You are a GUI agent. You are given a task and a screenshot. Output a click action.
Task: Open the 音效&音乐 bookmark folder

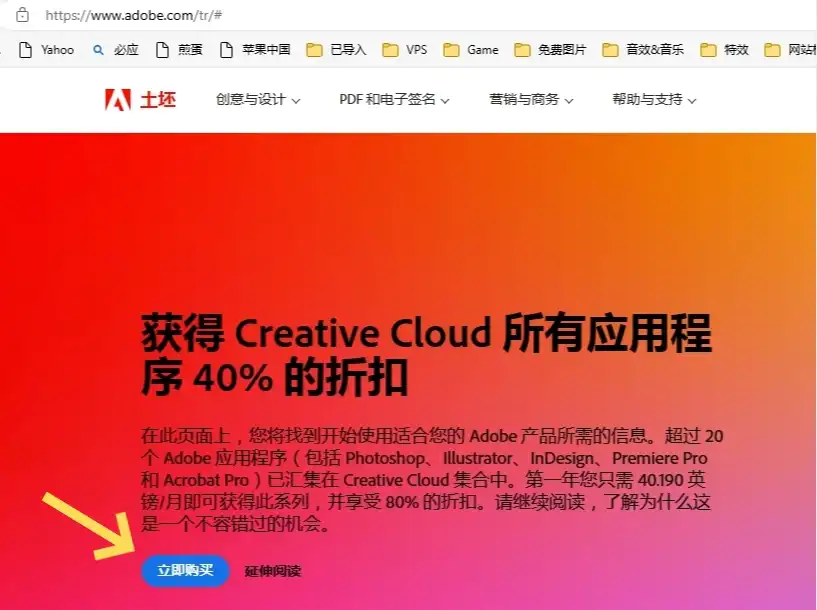pyautogui.click(x=643, y=50)
